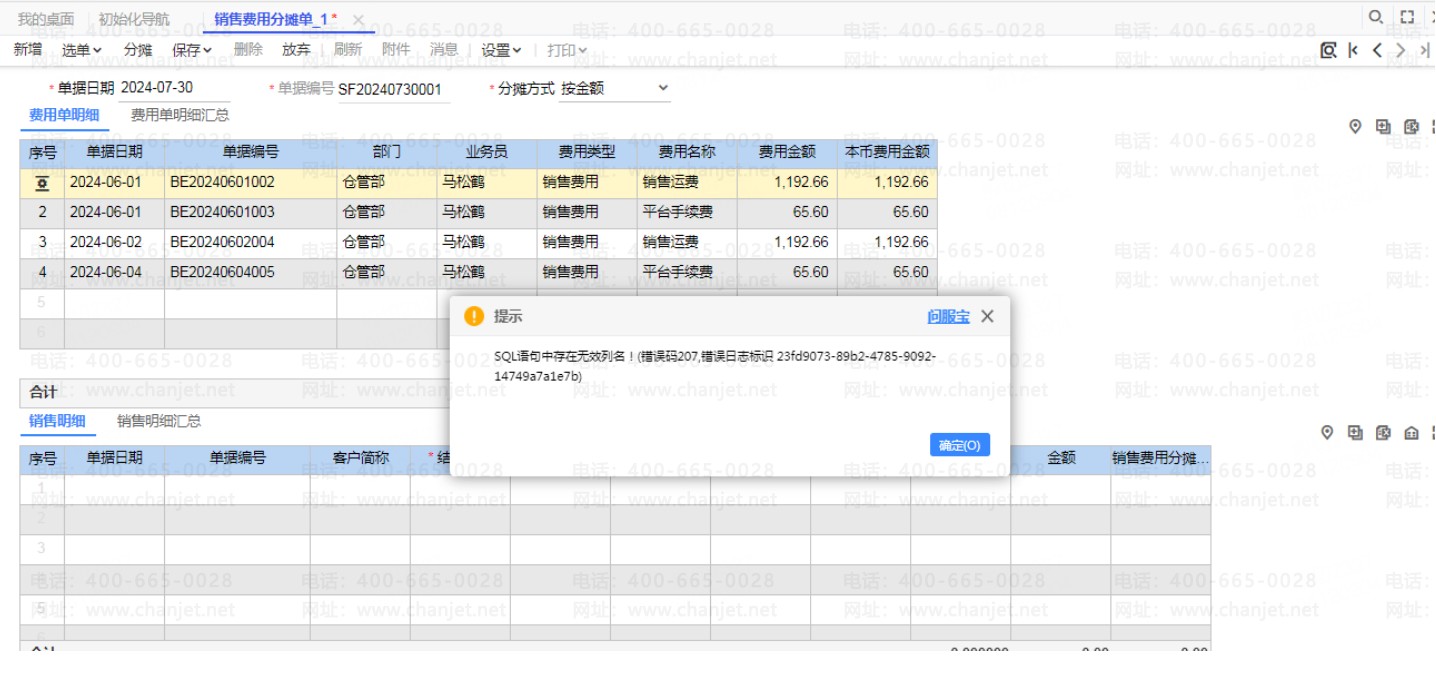Open the 设置 dropdown menu

click(501, 50)
